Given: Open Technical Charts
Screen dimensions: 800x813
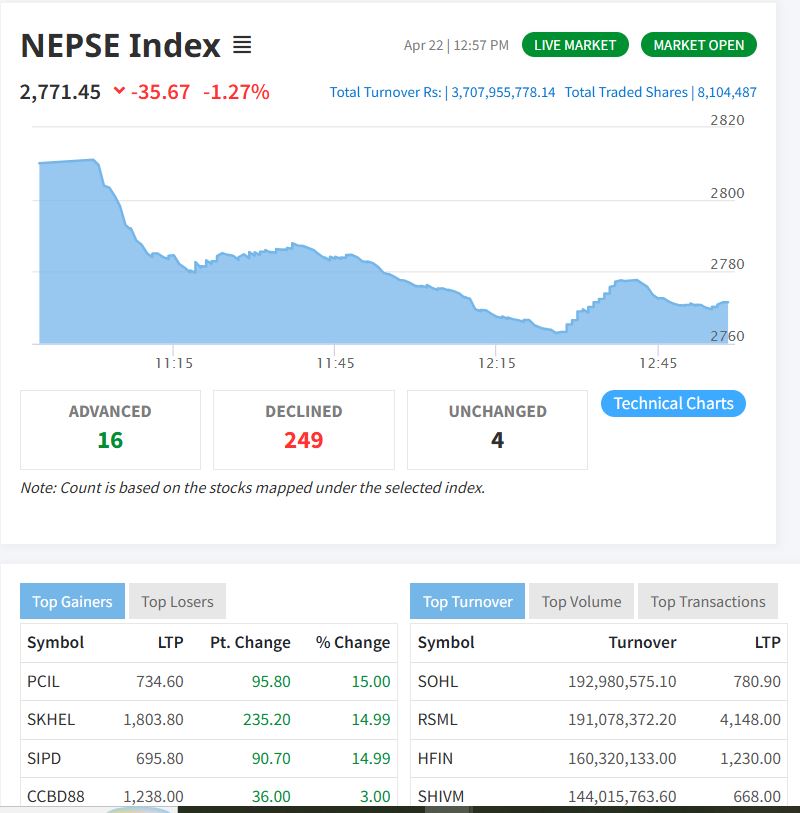Looking at the screenshot, I should (673, 404).
